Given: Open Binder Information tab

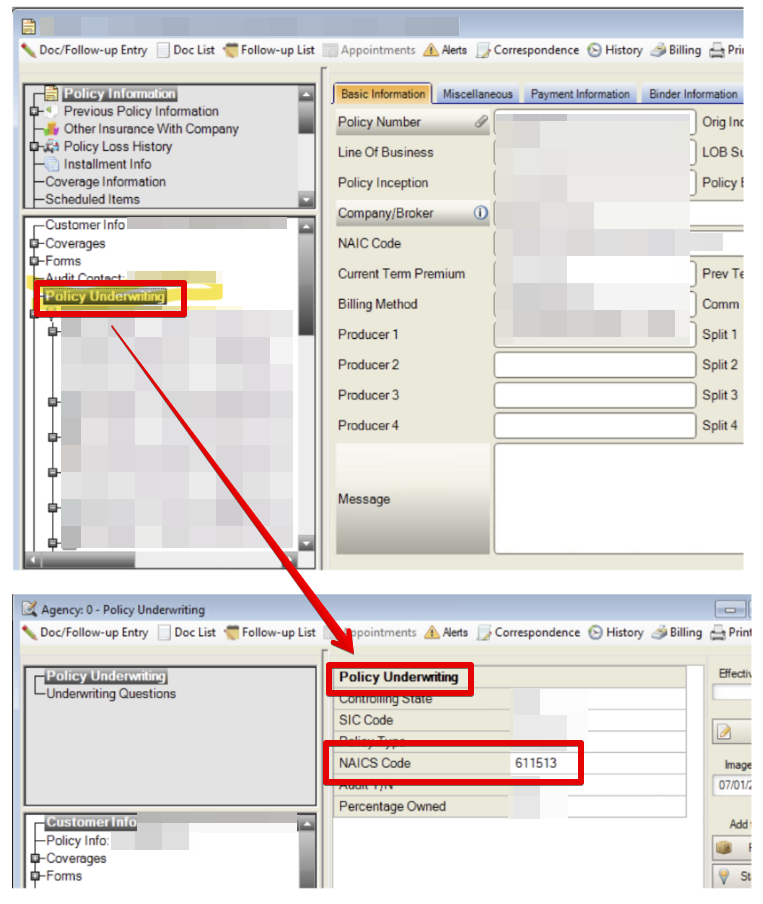Looking at the screenshot, I should [x=693, y=94].
